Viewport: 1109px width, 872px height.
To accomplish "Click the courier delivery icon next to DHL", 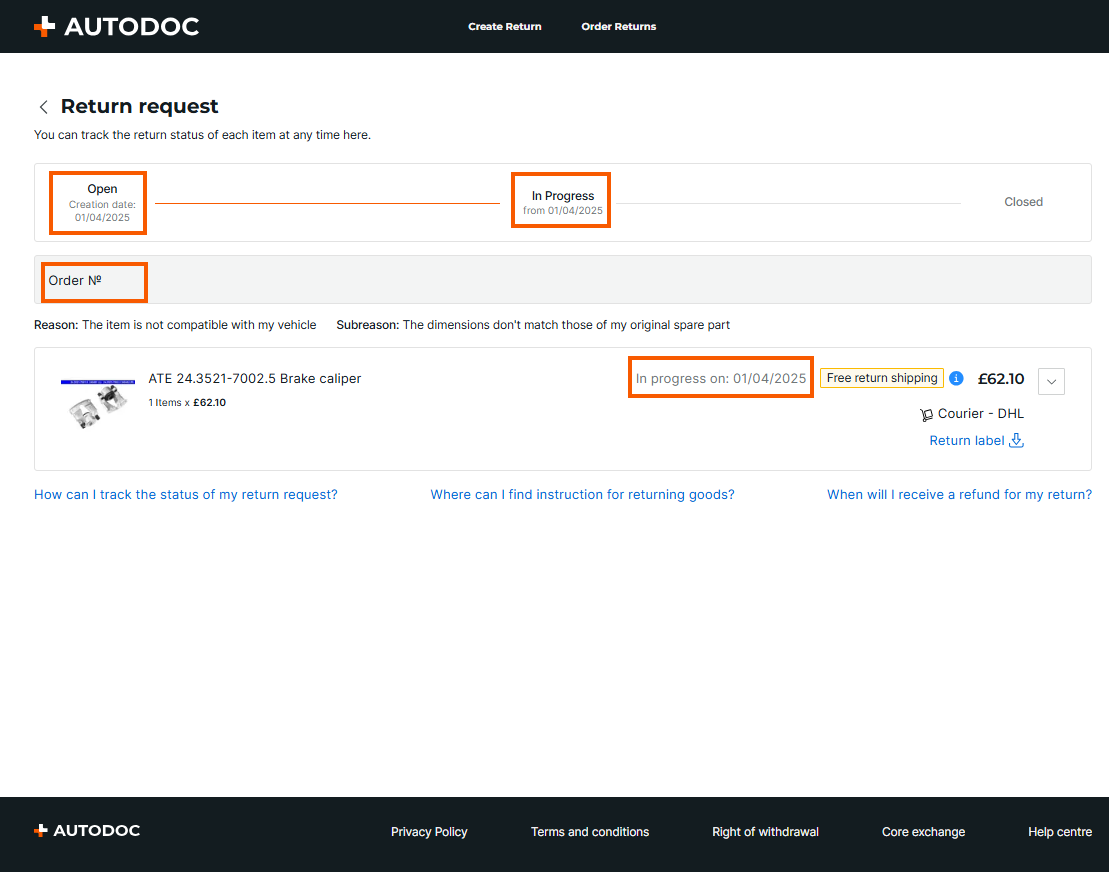I will (926, 414).
